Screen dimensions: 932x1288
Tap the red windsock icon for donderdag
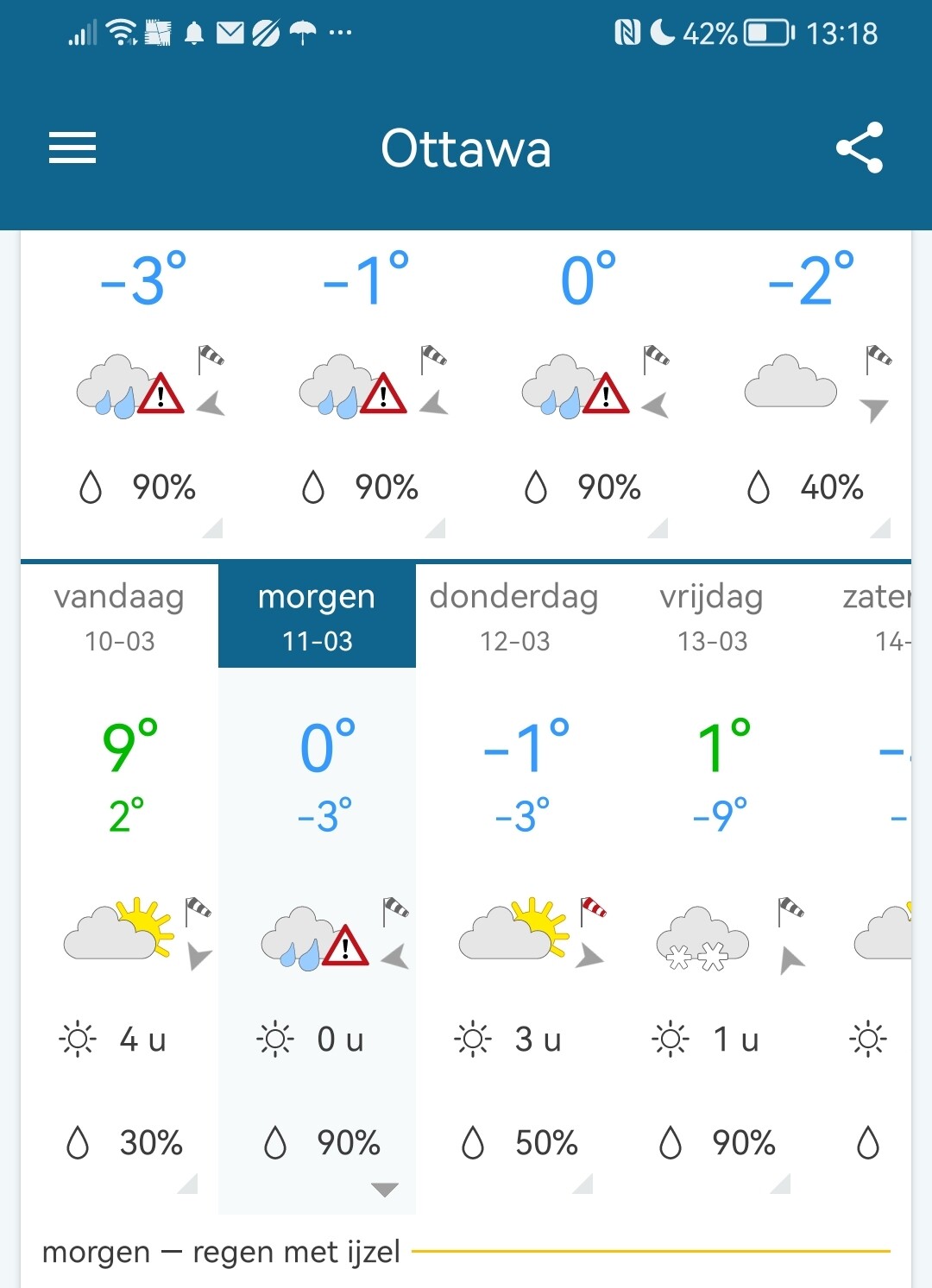pos(593,909)
